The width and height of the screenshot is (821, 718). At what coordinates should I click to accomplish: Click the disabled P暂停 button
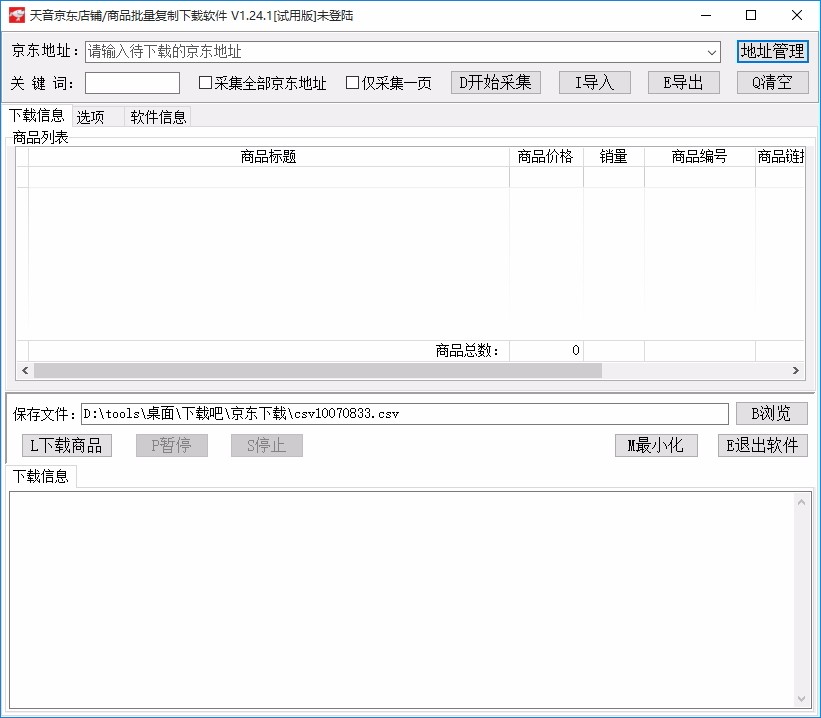click(x=172, y=446)
